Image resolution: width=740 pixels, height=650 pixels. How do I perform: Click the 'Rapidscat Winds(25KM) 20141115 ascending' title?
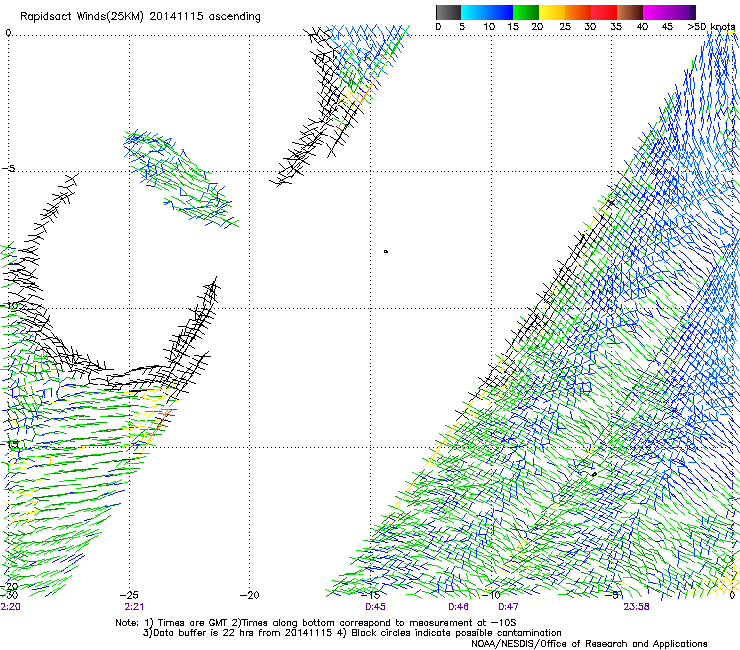(140, 17)
